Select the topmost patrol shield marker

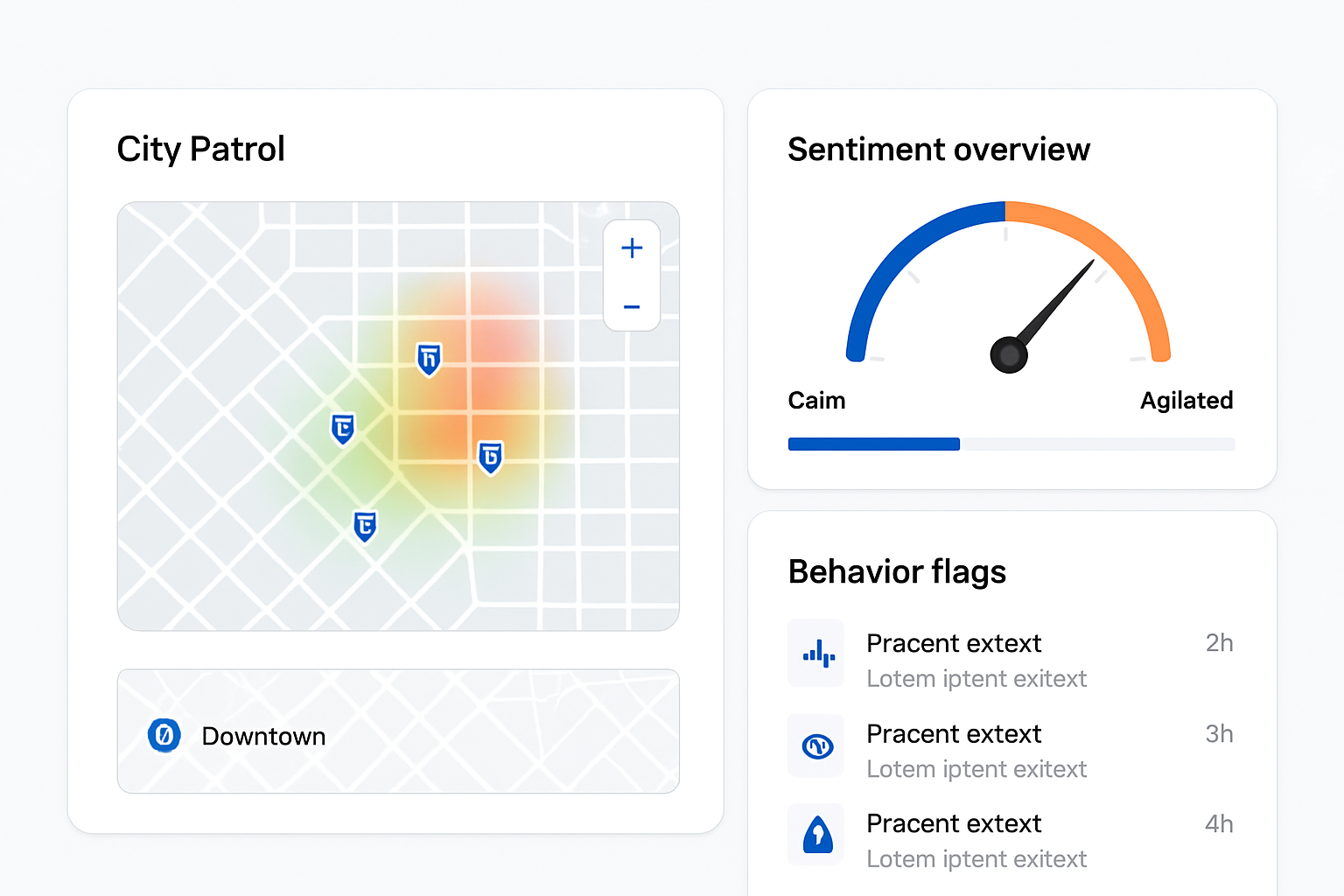coord(429,359)
